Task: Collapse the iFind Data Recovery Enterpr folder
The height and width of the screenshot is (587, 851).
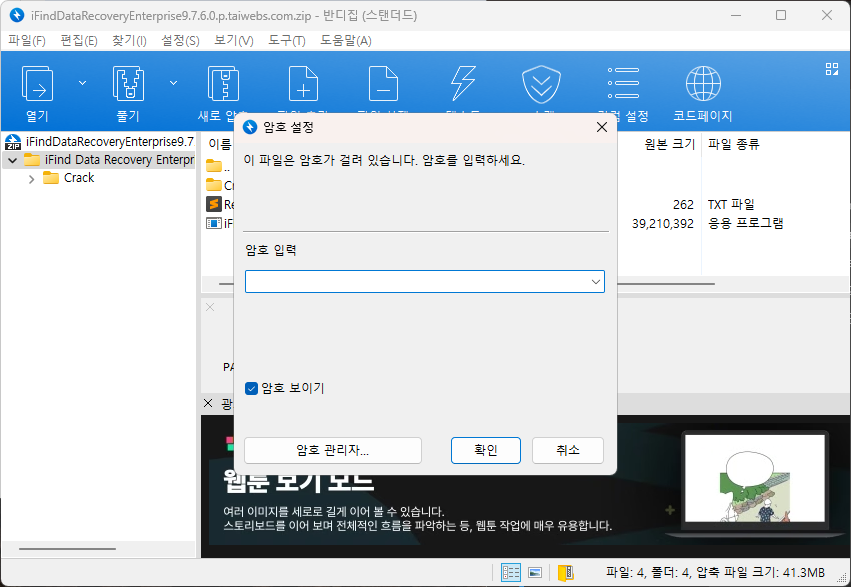Action: click(12, 160)
